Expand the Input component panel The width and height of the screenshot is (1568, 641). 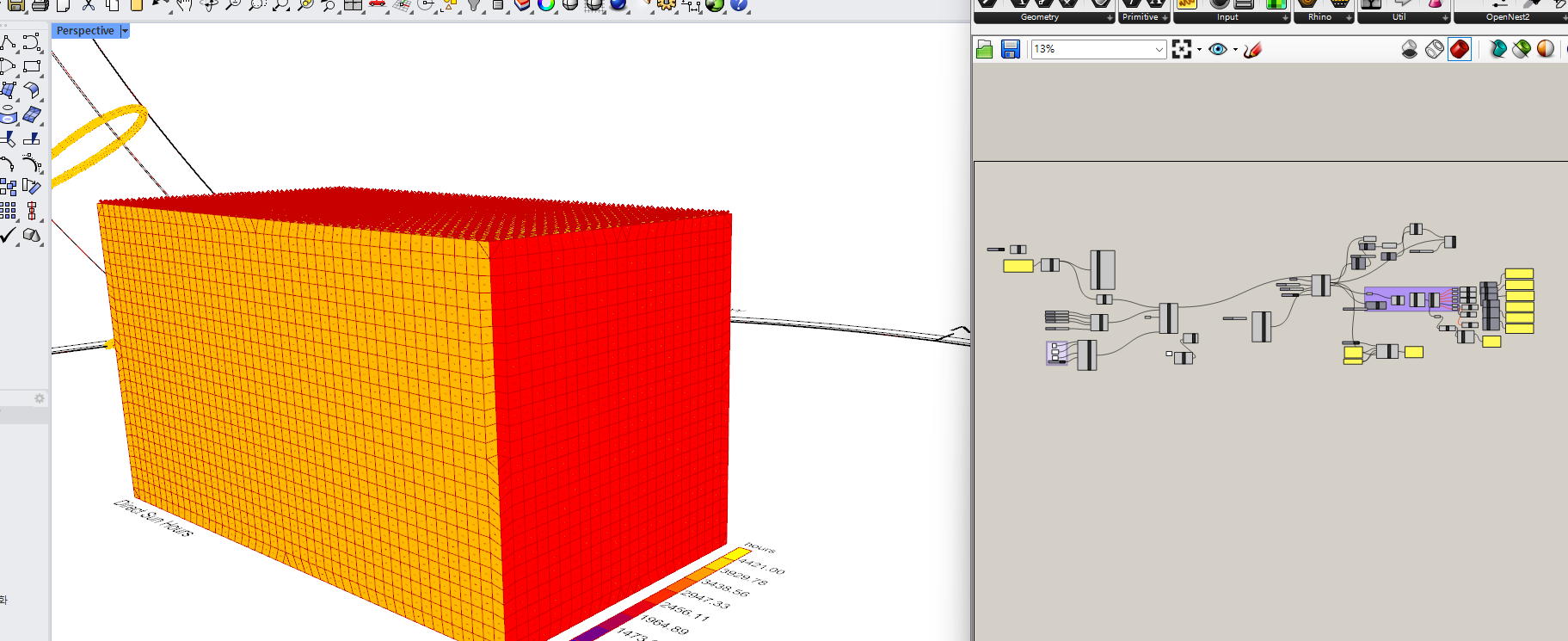point(1285,17)
